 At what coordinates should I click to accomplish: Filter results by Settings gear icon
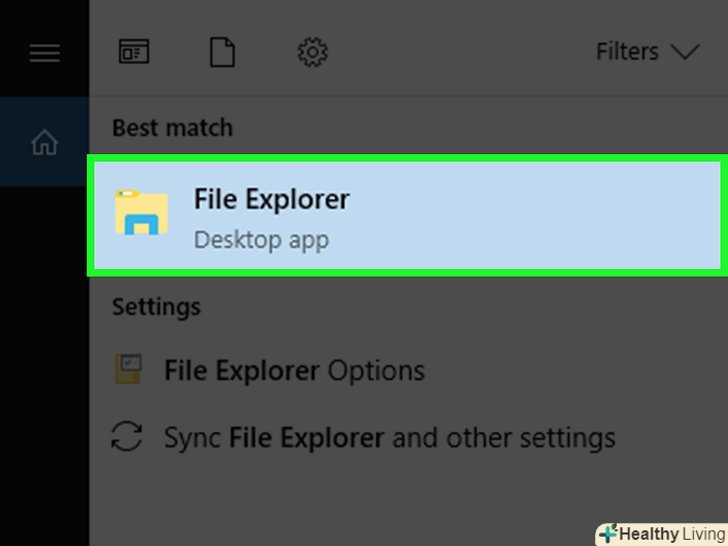tap(313, 52)
